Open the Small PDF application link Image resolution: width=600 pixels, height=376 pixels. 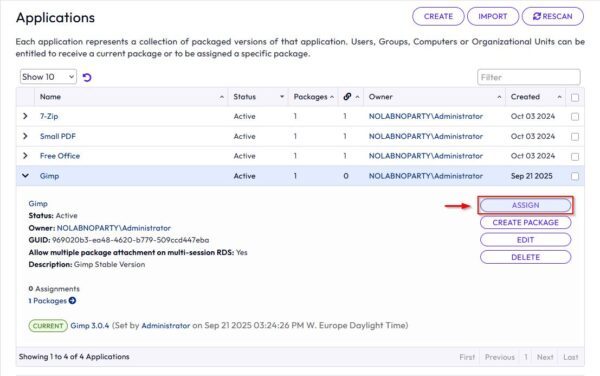click(58, 136)
